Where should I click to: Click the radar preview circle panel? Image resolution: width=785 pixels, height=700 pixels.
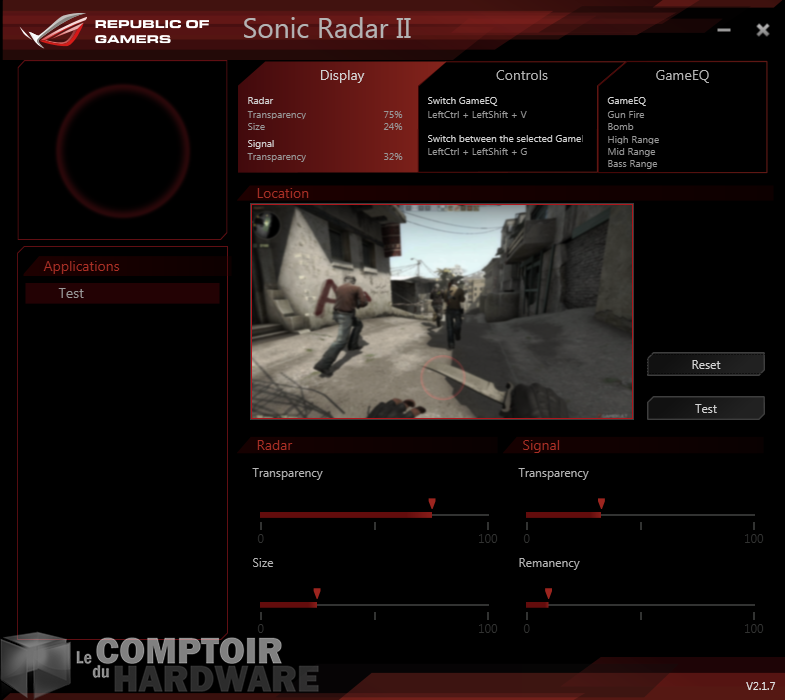[123, 150]
